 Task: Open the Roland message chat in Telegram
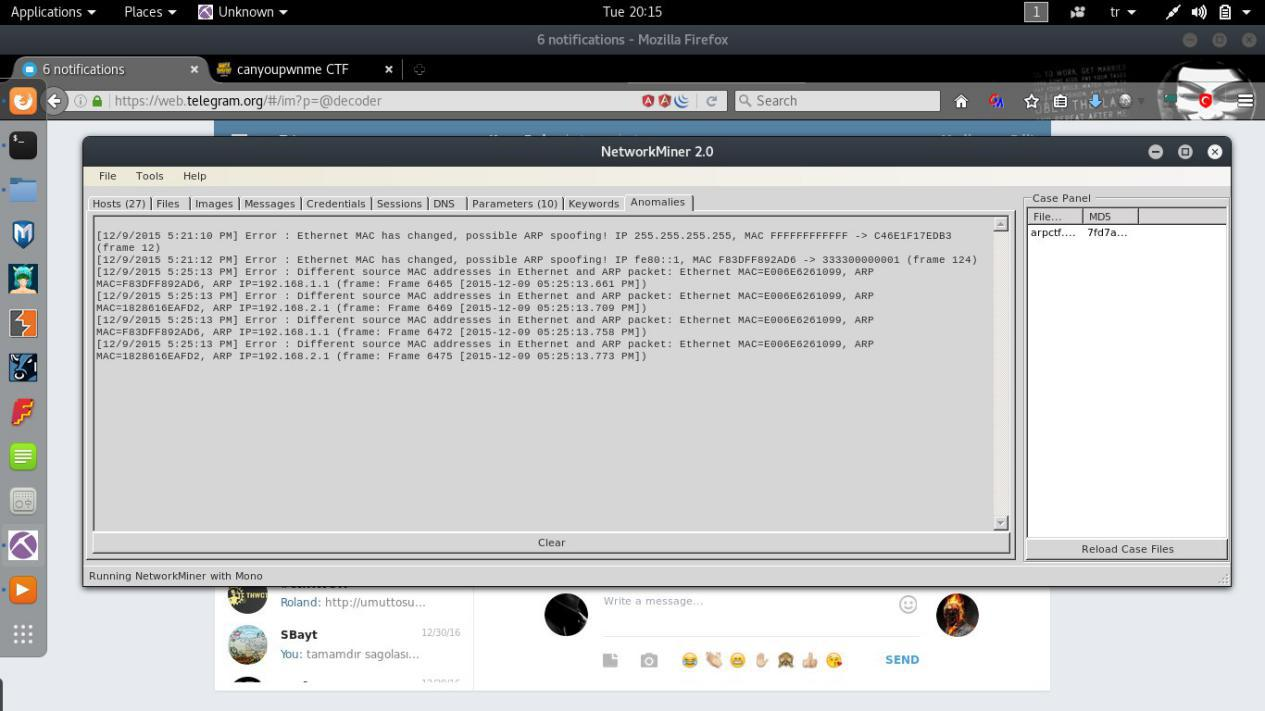point(343,601)
